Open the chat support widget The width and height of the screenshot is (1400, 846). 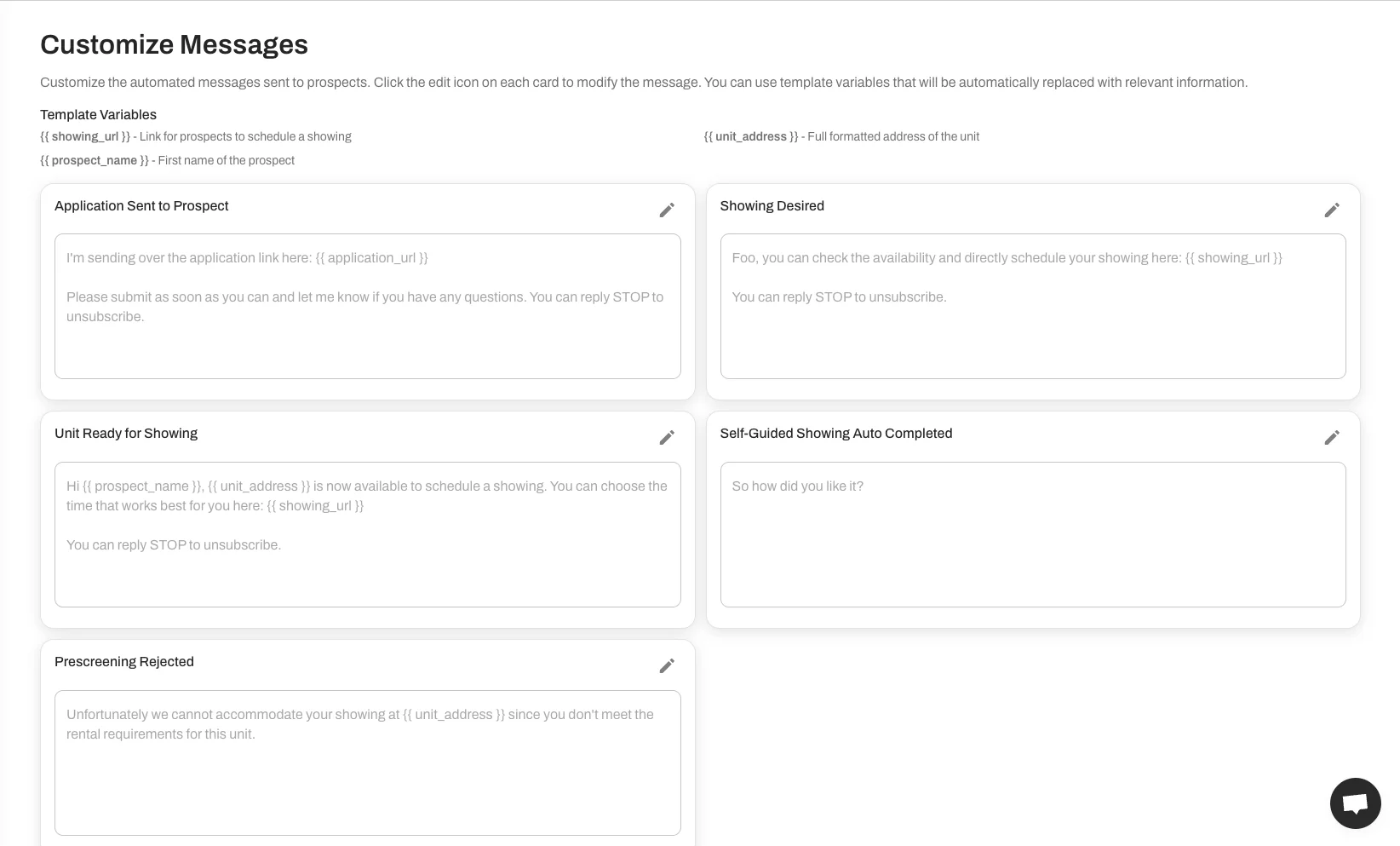(1355, 803)
